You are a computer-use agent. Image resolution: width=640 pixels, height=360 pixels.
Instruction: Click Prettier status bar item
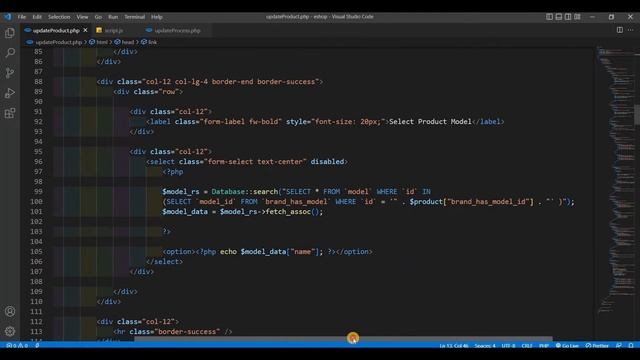pos(597,345)
